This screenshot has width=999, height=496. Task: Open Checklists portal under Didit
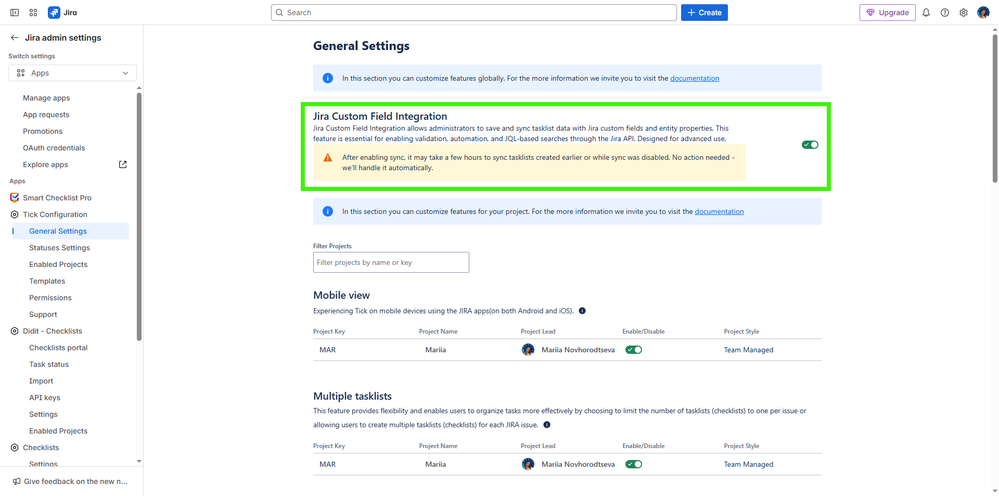click(x=58, y=348)
